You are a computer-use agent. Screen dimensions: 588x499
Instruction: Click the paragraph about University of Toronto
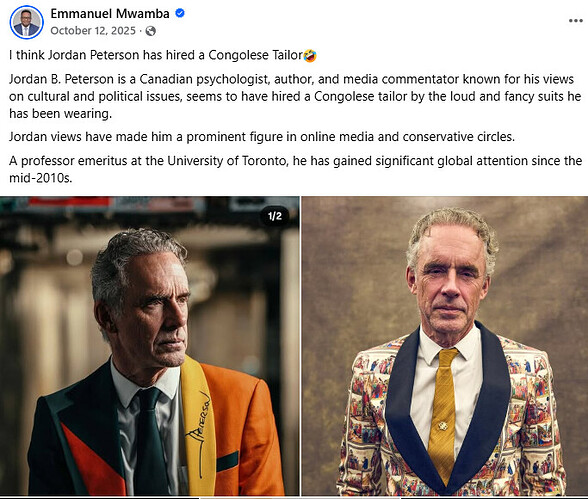pyautogui.click(x=296, y=169)
